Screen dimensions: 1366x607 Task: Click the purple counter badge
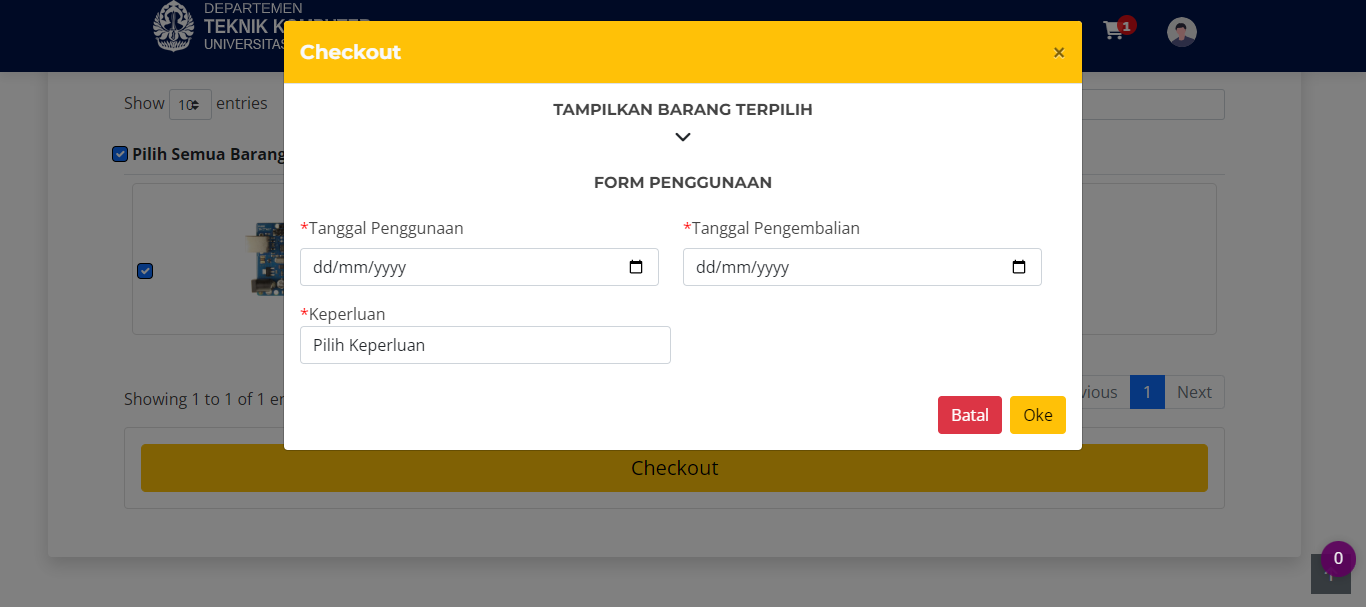click(x=1338, y=559)
